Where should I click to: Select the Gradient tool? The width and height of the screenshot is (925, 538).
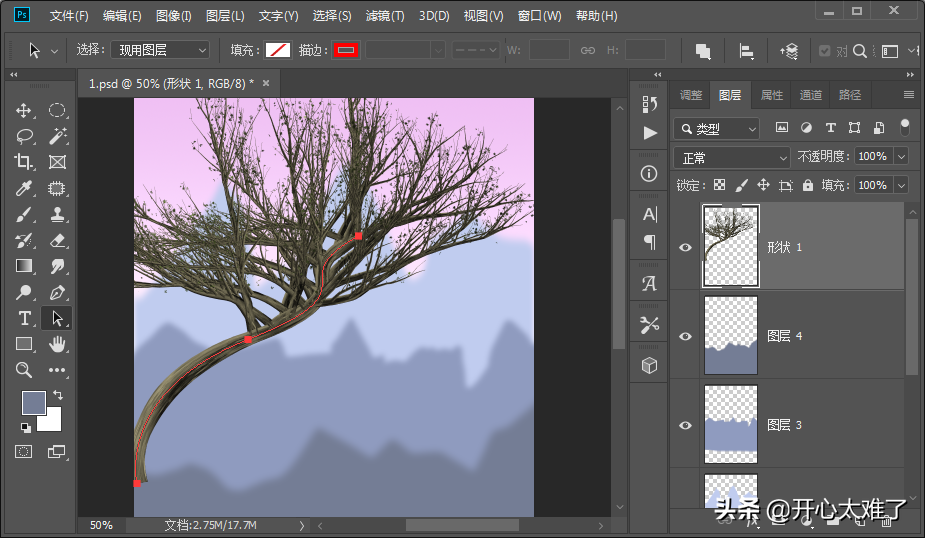[24, 266]
